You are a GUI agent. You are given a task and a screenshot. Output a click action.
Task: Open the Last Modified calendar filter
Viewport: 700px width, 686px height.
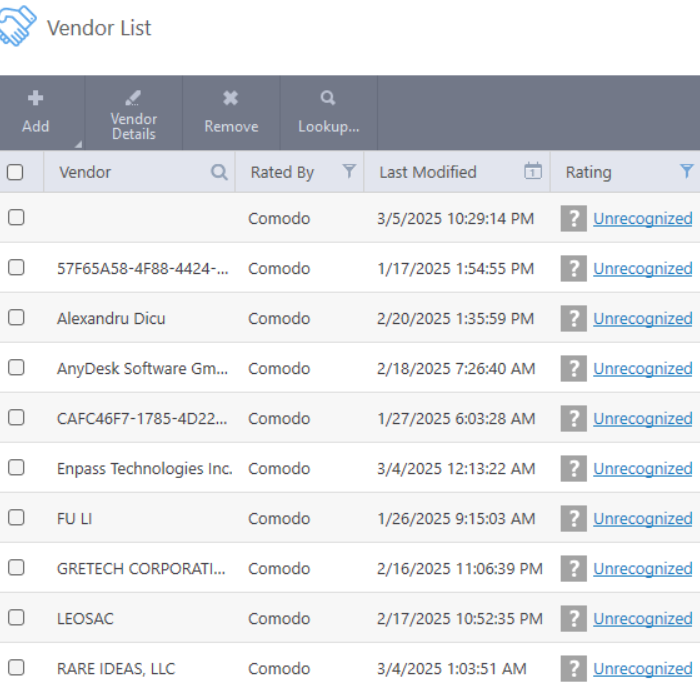coord(533,171)
